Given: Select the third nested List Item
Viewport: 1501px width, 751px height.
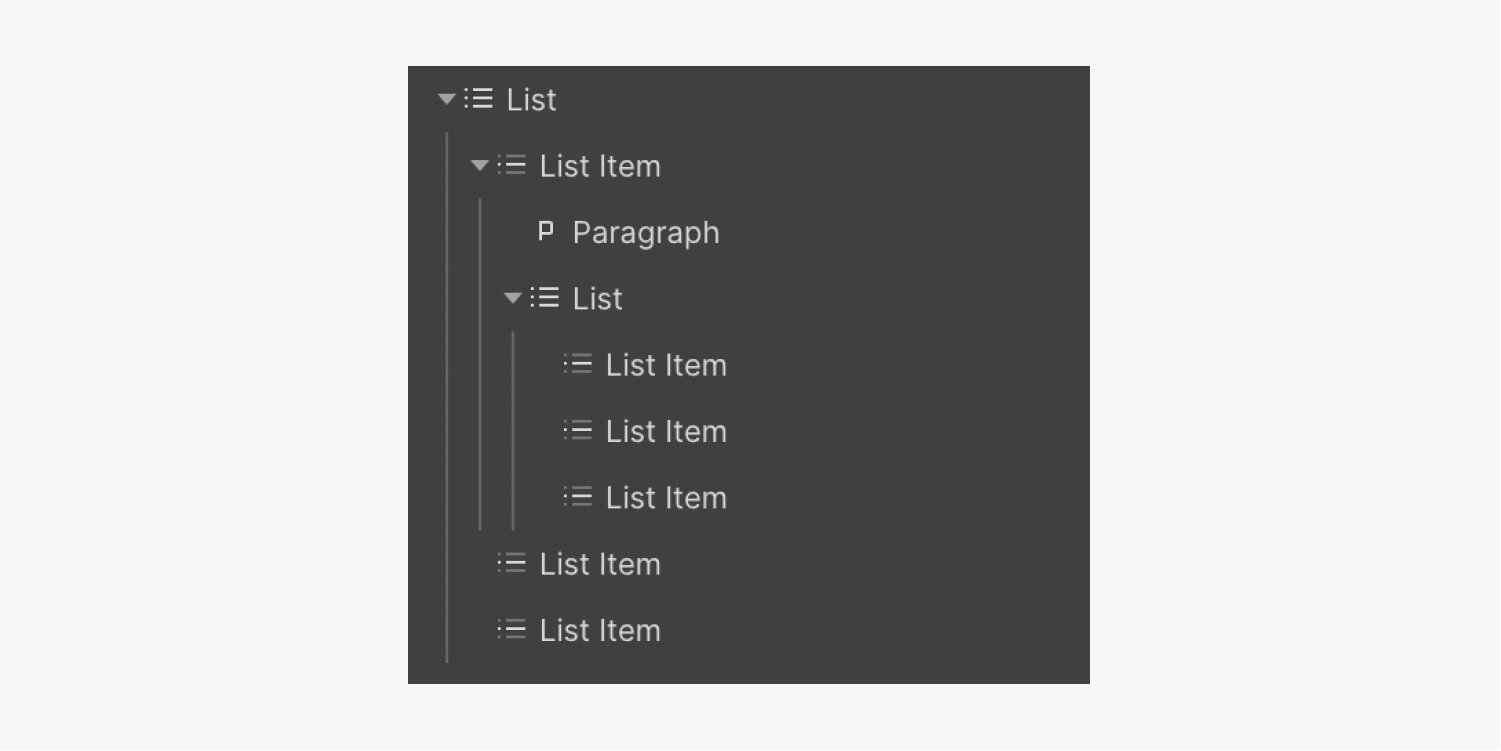Looking at the screenshot, I should click(666, 497).
